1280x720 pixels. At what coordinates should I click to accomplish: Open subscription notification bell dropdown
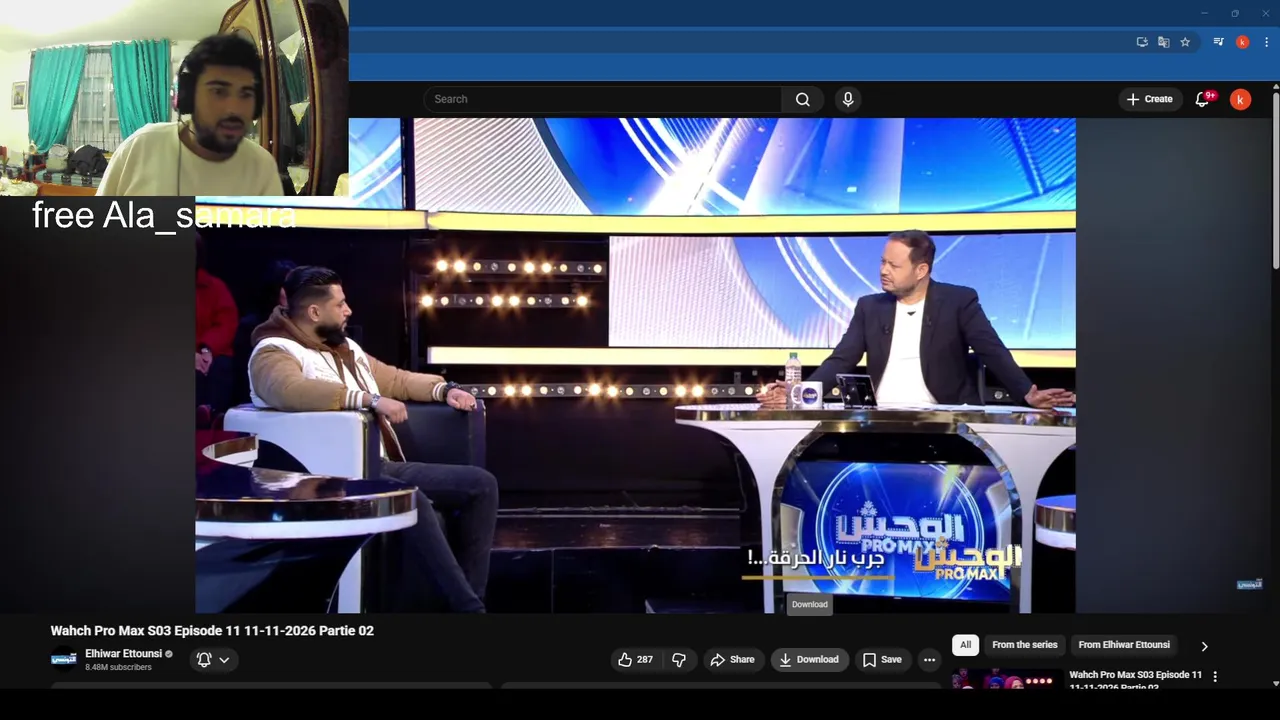coord(214,660)
